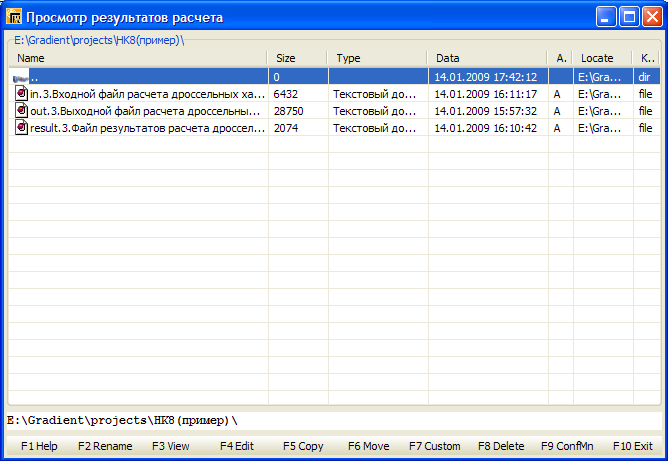
Task: Click the application icon in title bar
Action: [14, 17]
